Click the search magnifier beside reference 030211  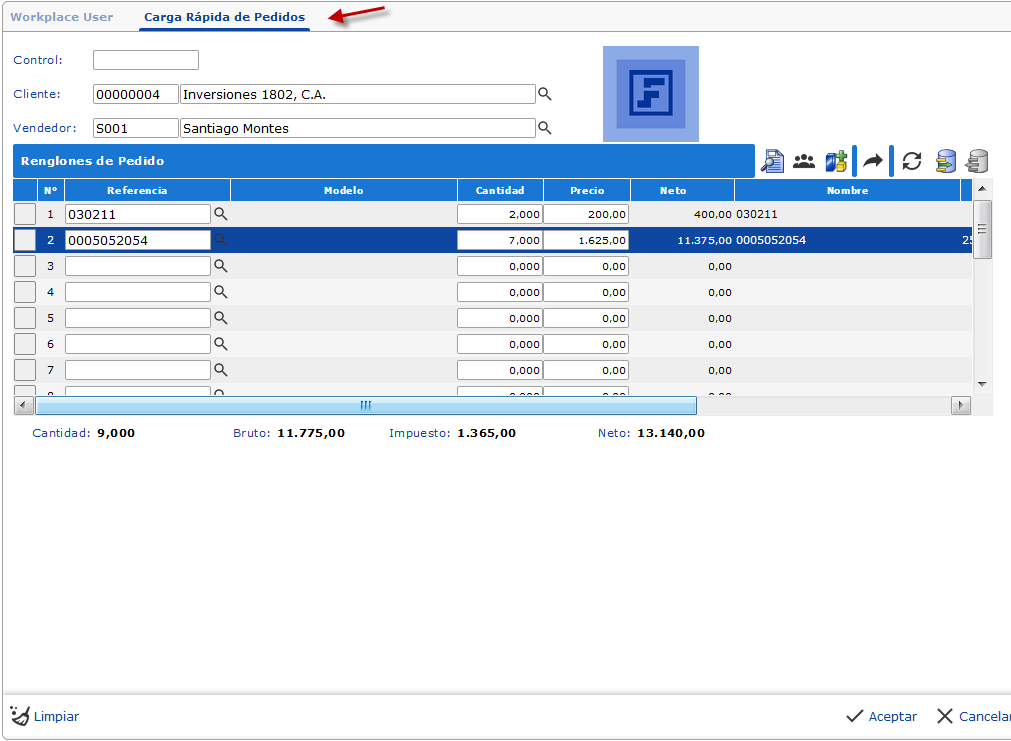click(221, 214)
